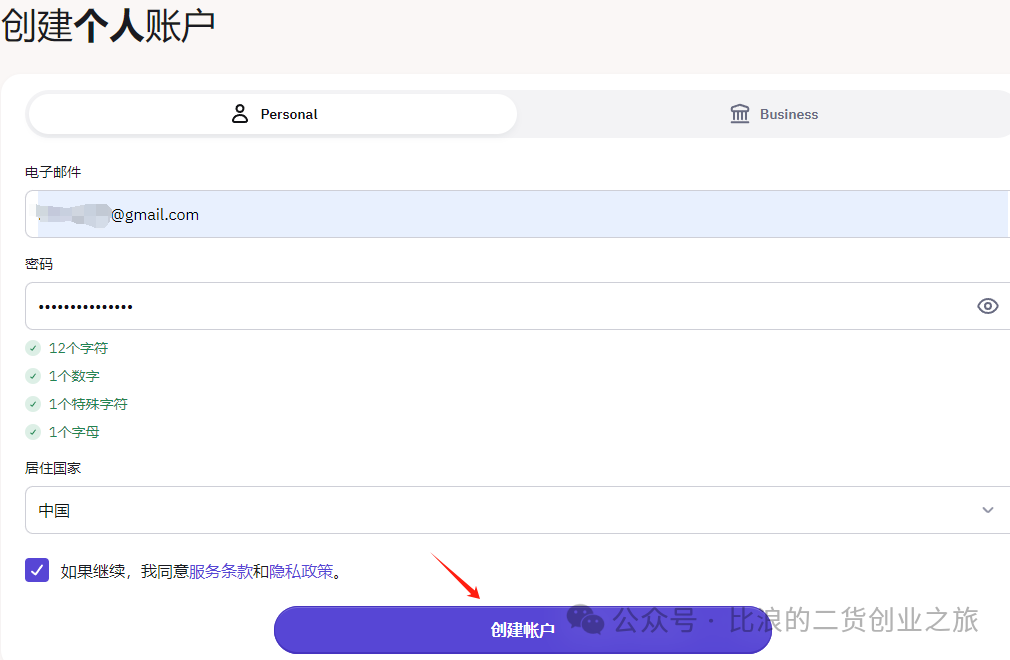Click the bank building icon for Business
This screenshot has width=1010, height=660.
pyautogui.click(x=740, y=114)
